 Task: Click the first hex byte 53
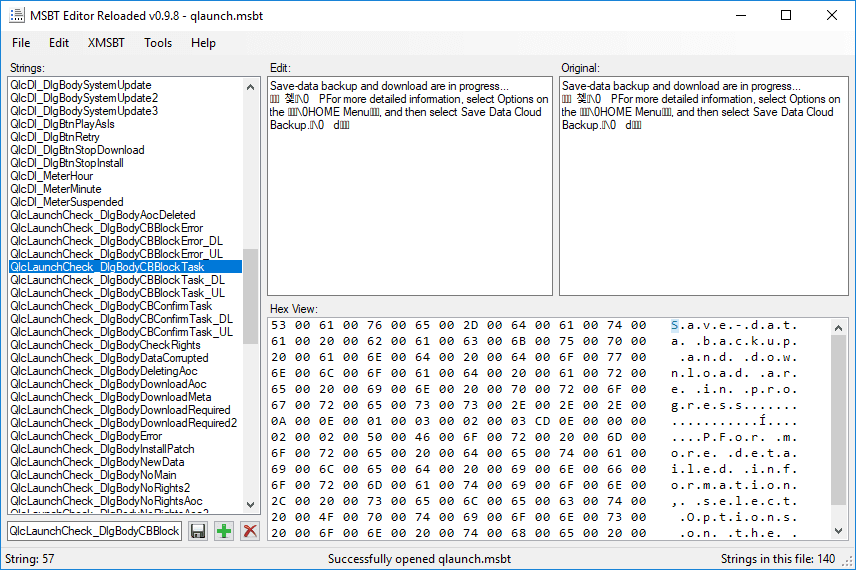click(277, 325)
